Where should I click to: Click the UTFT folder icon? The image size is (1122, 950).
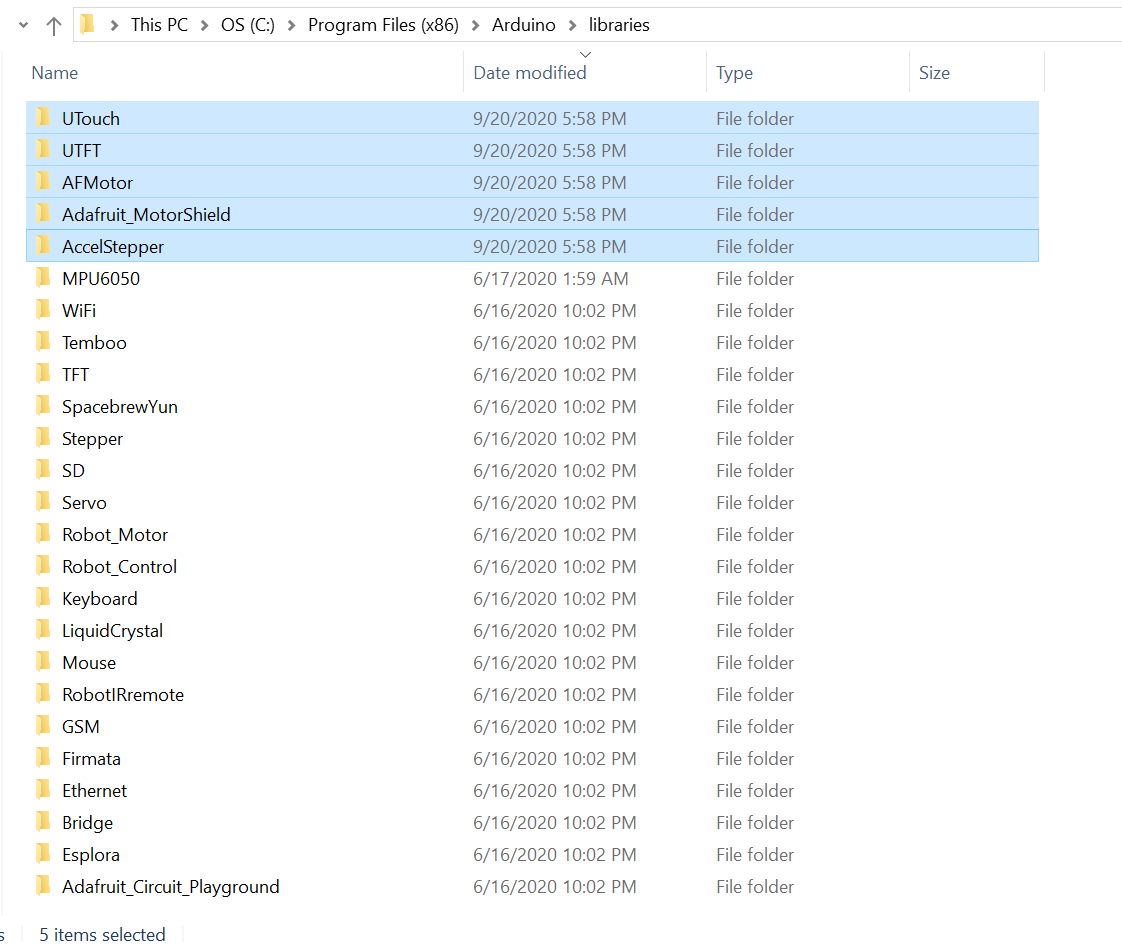pyautogui.click(x=44, y=150)
